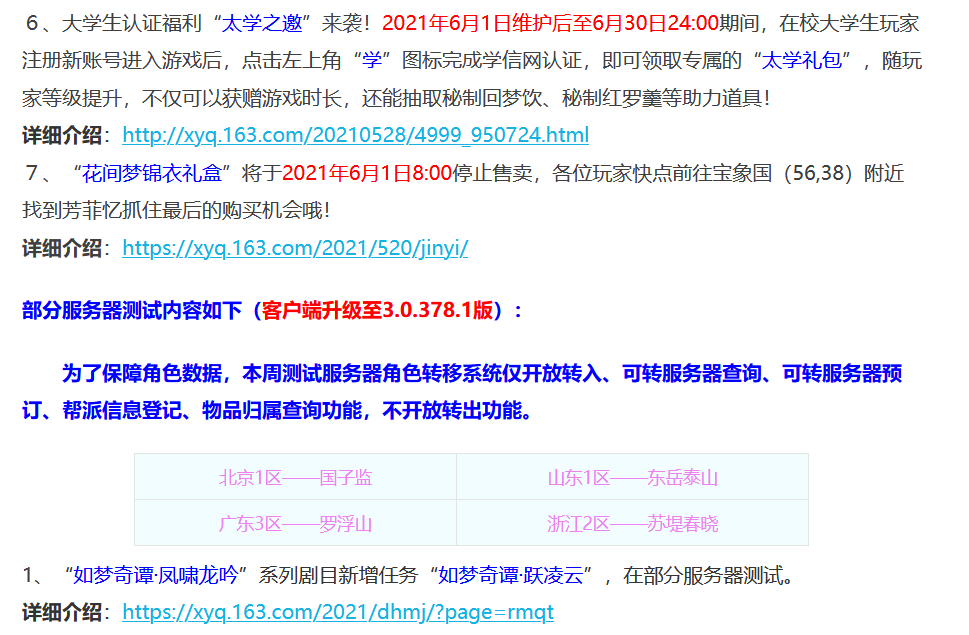969x635 pixels.
Task: Open the 太学之邀 detail link ending in 950724.html
Action: 354,134
